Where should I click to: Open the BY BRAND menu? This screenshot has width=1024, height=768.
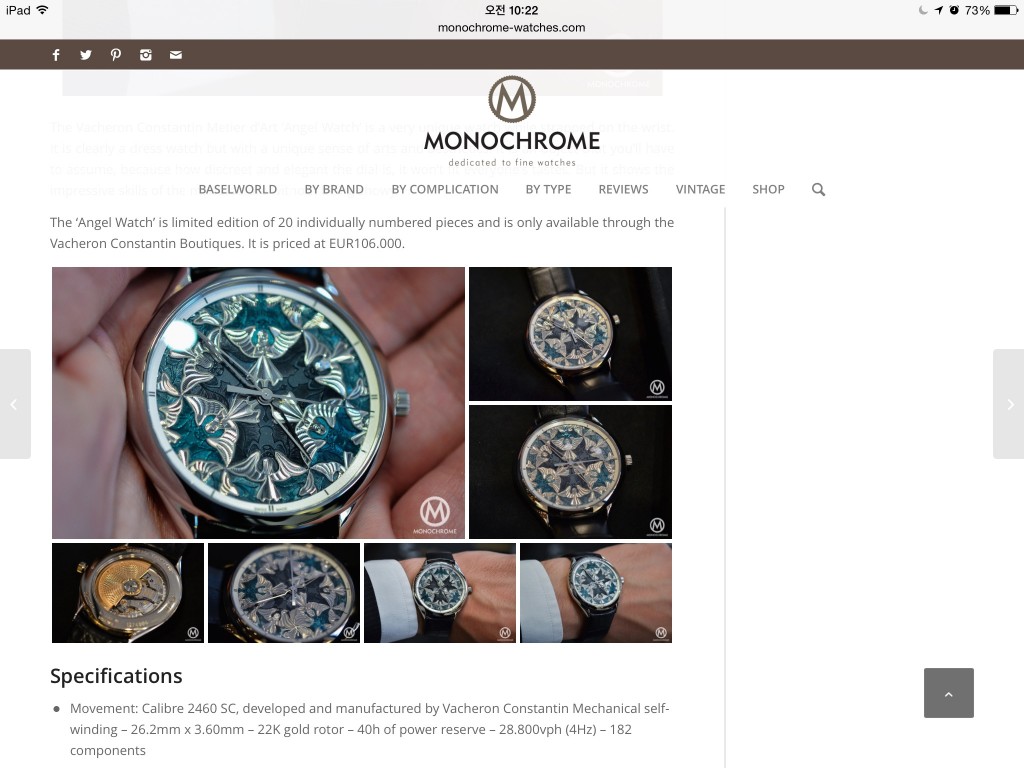334,189
